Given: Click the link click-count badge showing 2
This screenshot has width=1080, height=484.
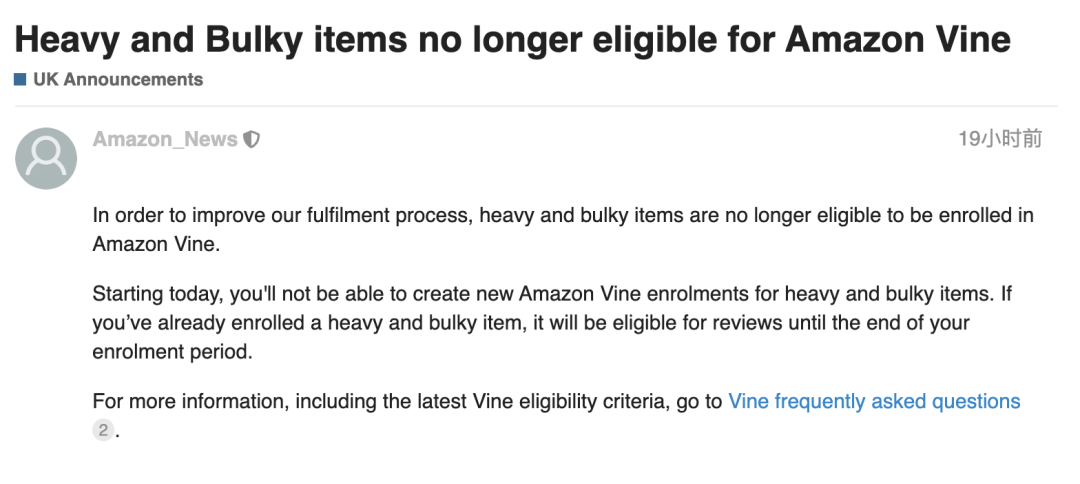Looking at the screenshot, I should pyautogui.click(x=102, y=432).
